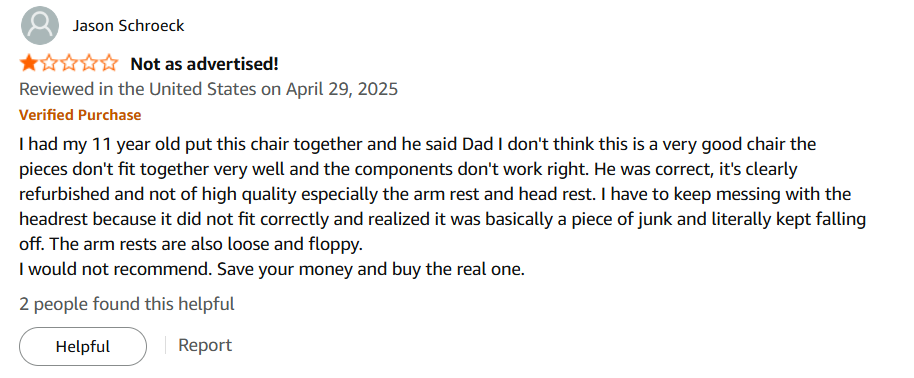Click review line starting 'headrest because it did not fit'
This screenshot has height=378, width=914.
tap(442, 220)
